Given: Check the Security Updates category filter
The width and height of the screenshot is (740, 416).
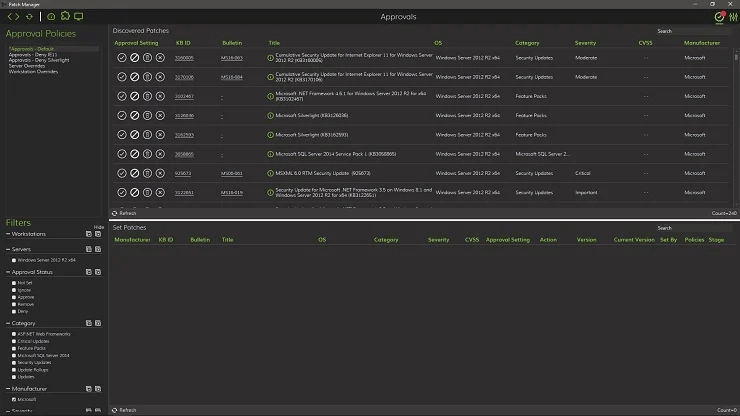Looking at the screenshot, I should [14, 363].
